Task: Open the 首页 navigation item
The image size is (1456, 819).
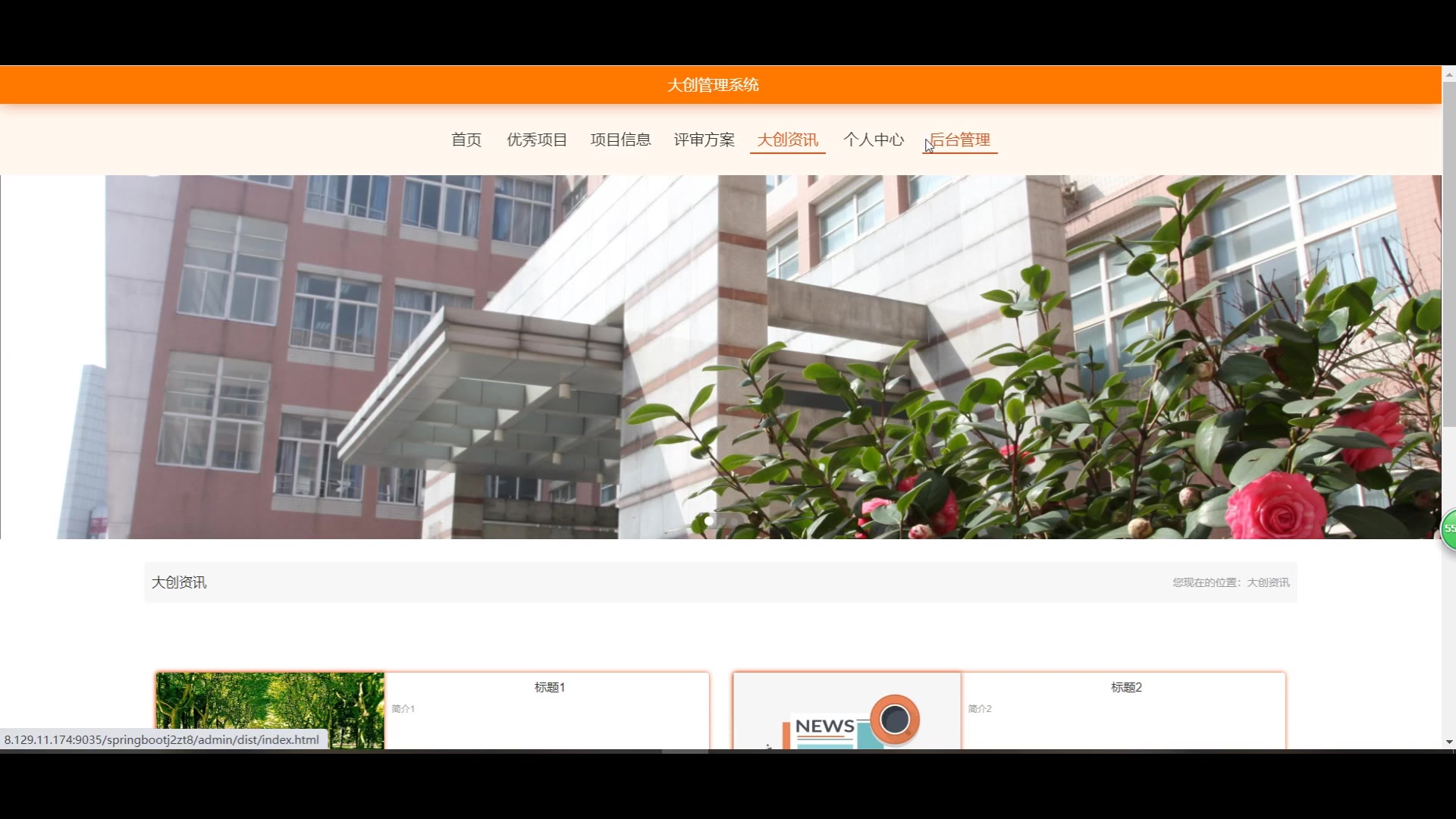Action: (x=466, y=140)
